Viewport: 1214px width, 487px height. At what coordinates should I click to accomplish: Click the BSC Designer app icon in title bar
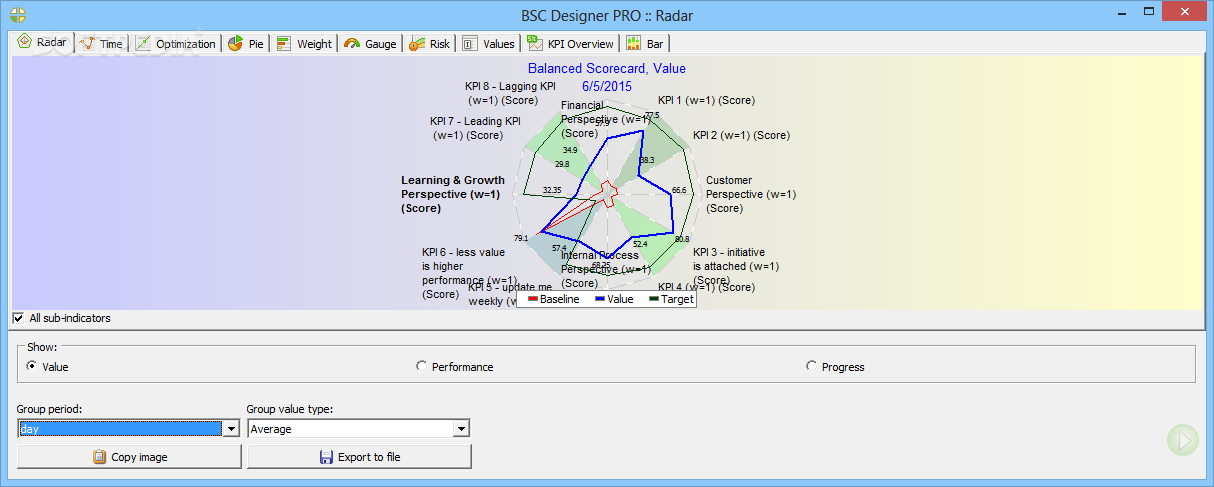coord(17,14)
